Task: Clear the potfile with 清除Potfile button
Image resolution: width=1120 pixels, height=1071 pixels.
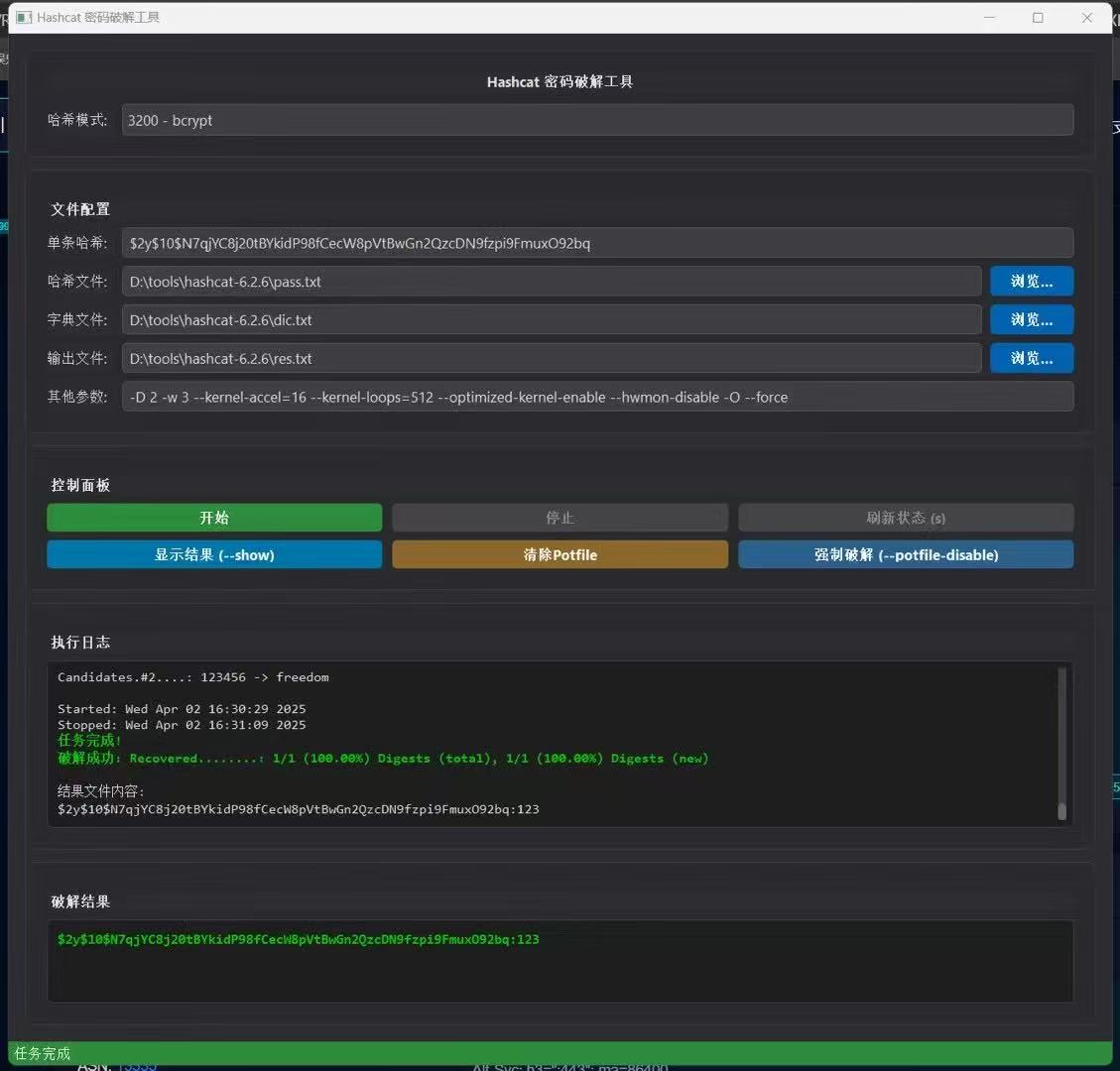Action: (x=560, y=554)
